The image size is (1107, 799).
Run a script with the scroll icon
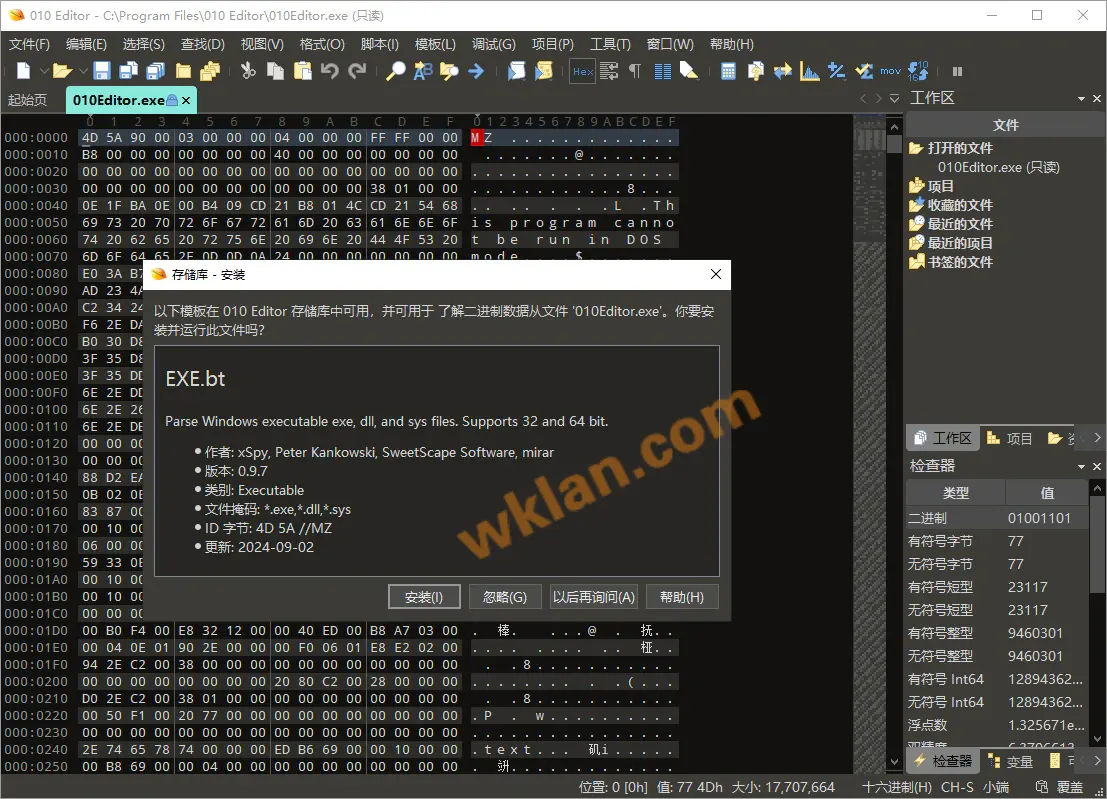pos(516,71)
